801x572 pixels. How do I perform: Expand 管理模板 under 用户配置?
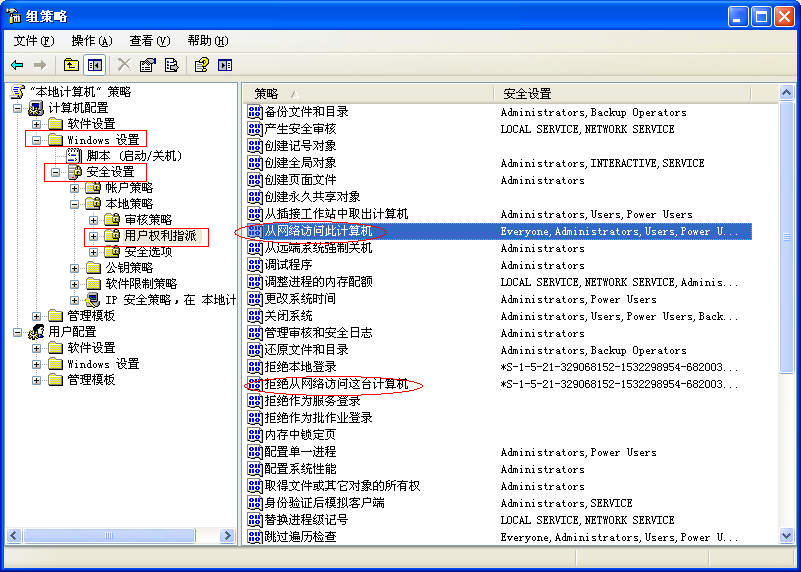pos(37,380)
